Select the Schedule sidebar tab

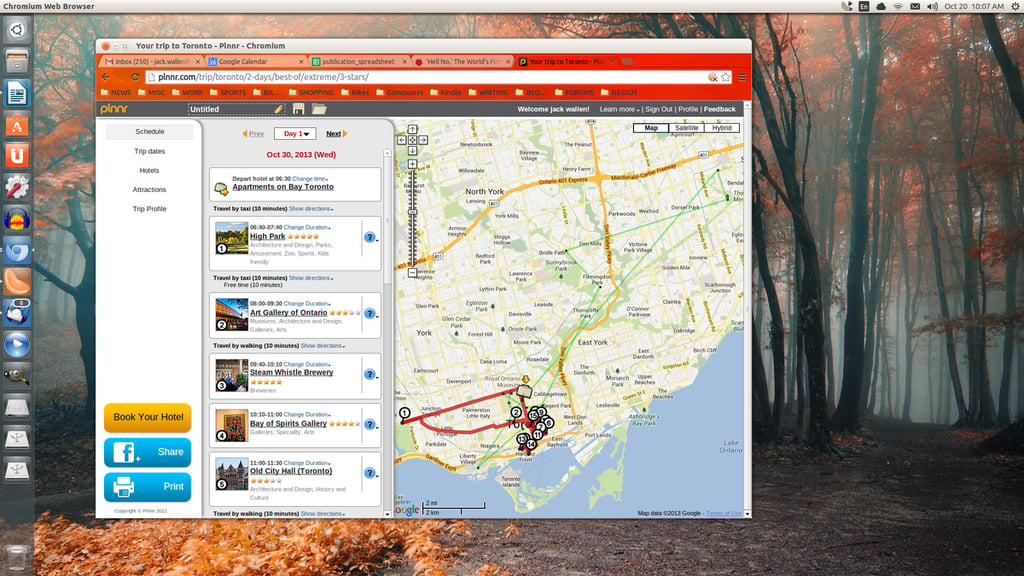(150, 132)
